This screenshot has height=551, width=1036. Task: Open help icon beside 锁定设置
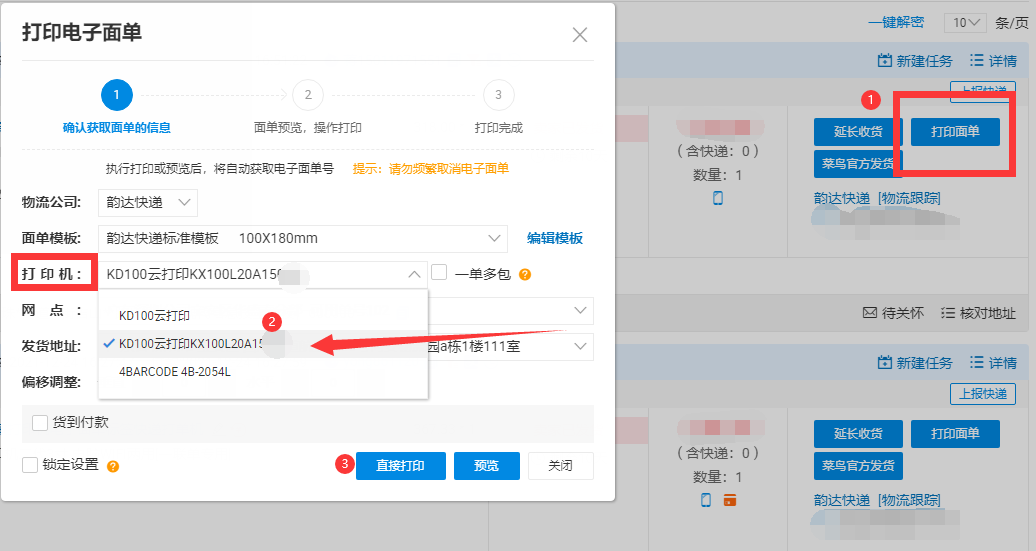pos(113,466)
